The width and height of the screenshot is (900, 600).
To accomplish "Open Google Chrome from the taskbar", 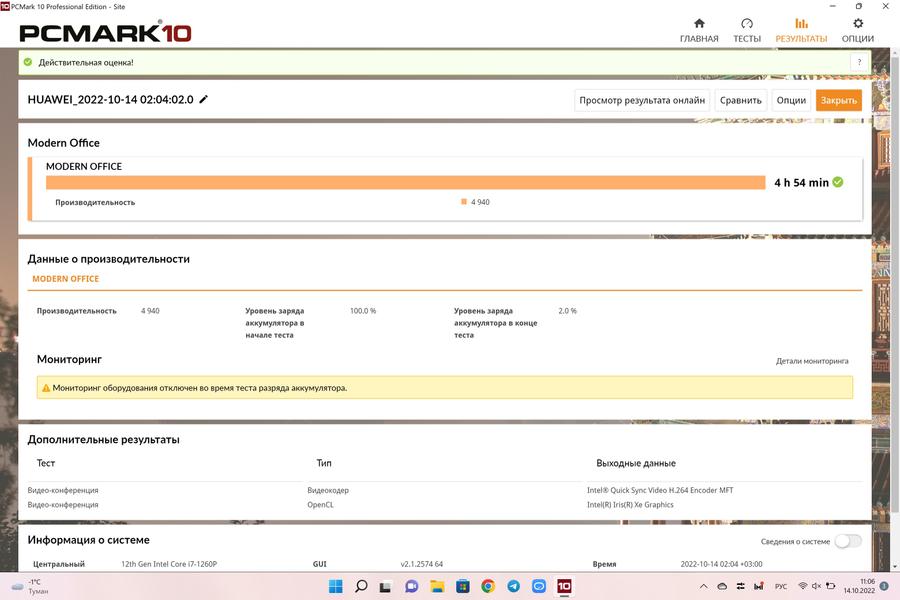I will click(488, 586).
